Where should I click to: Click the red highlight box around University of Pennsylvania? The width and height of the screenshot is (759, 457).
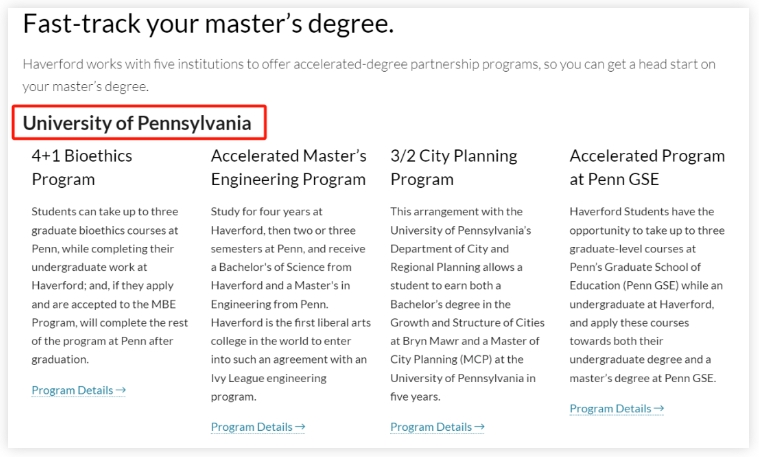pos(139,122)
